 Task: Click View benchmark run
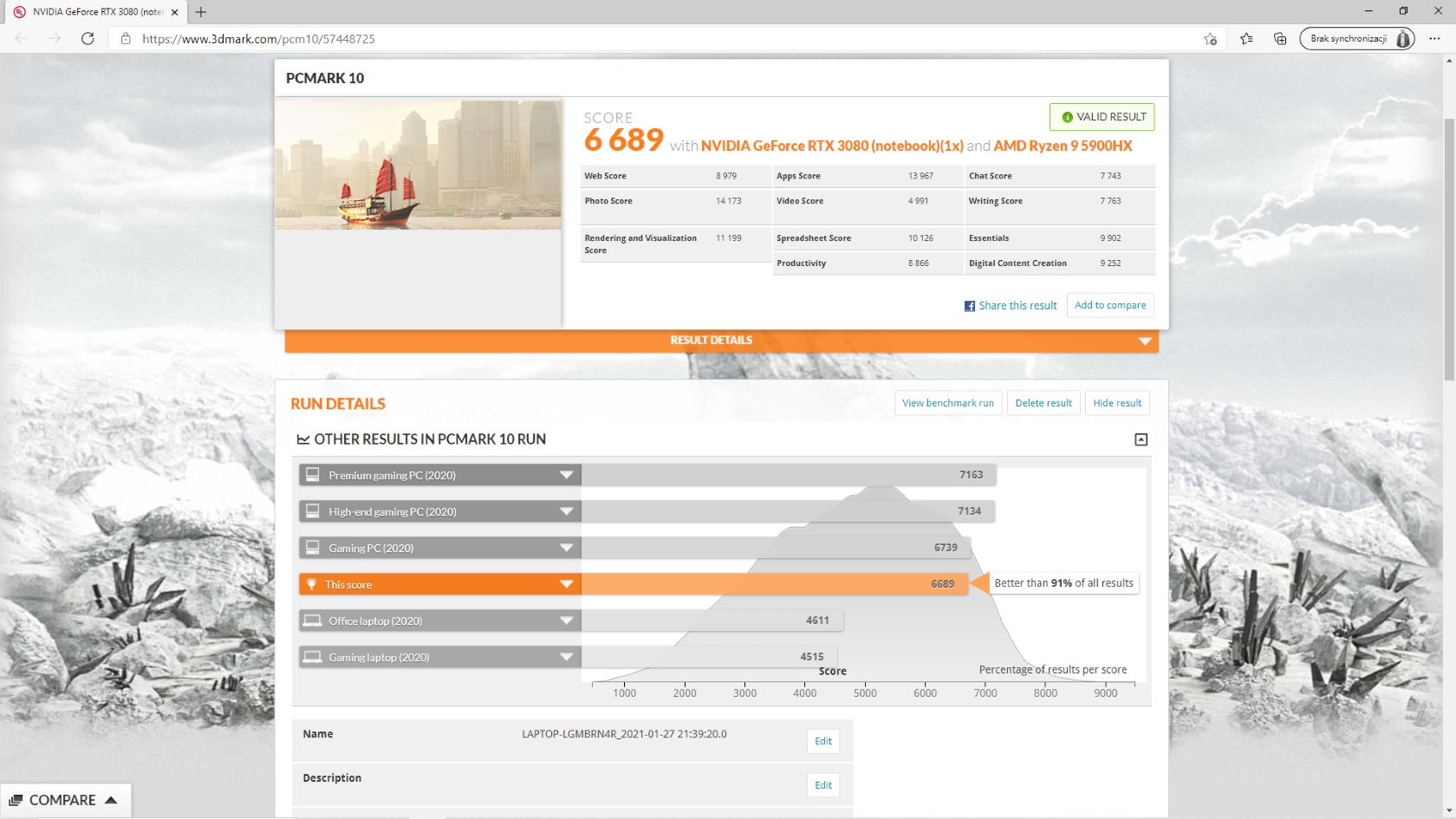tap(948, 402)
